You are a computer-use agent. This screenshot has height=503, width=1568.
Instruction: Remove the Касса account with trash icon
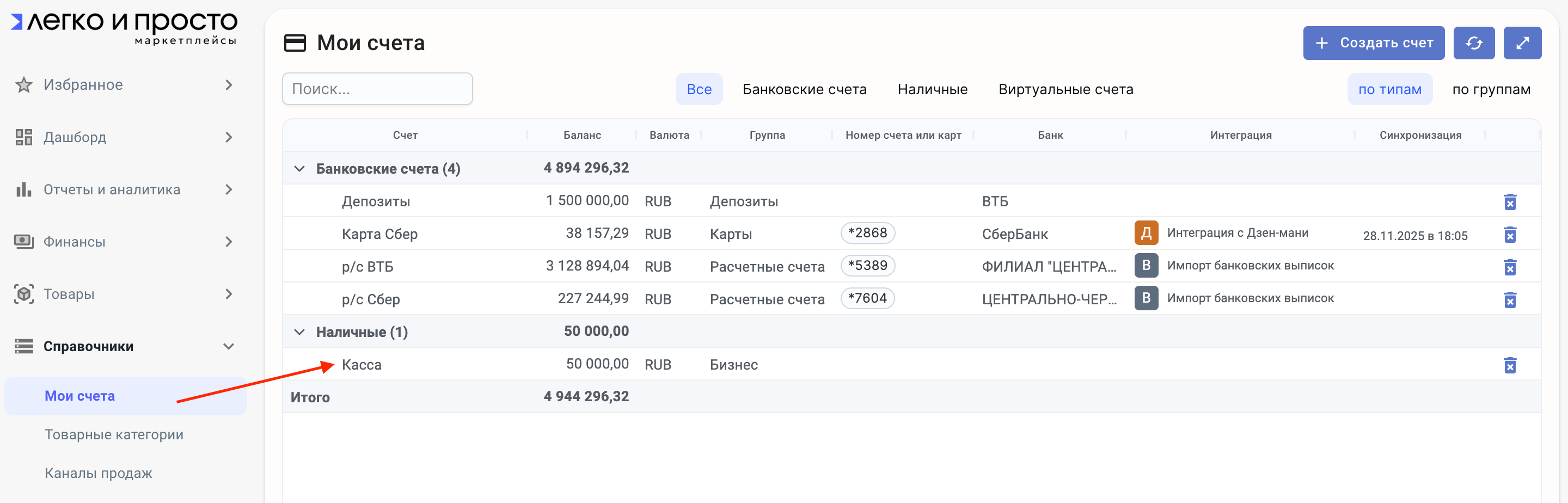click(1510, 365)
